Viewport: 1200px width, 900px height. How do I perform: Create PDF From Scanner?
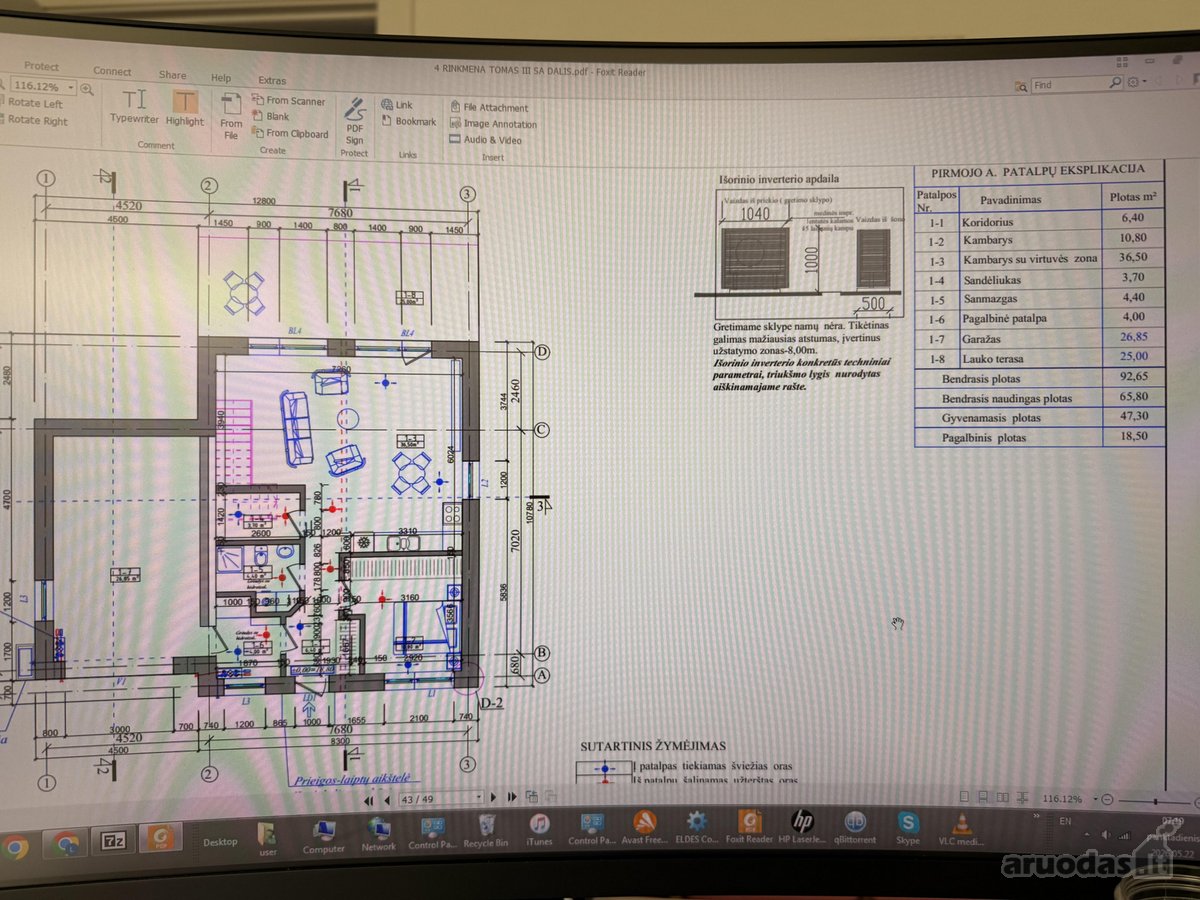289,101
